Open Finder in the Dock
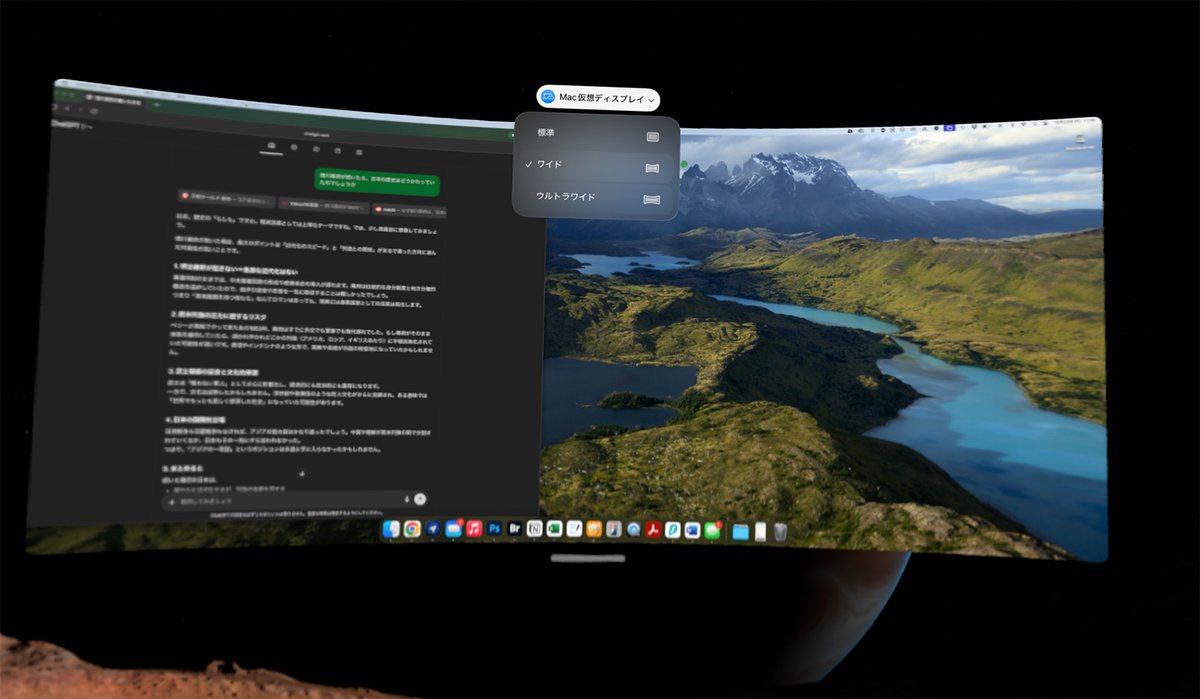Screen dimensions: 1200x699 click(391, 530)
